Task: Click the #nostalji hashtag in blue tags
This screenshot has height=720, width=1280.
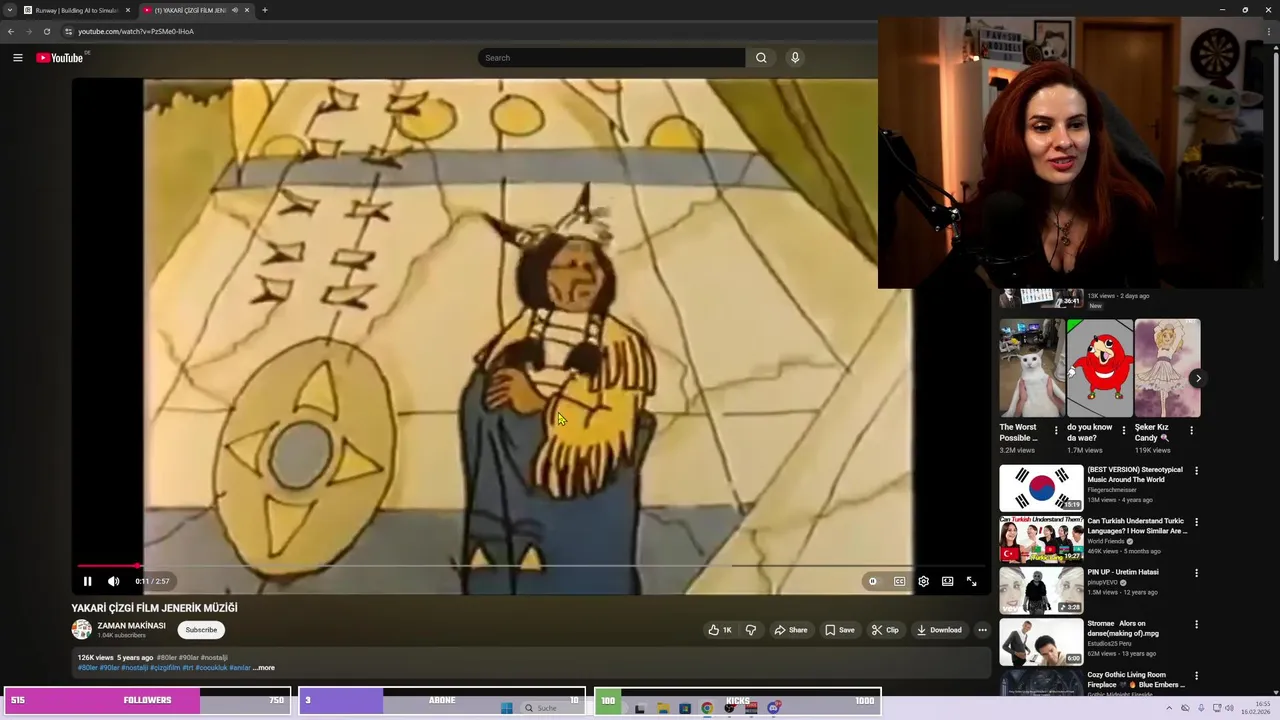Action: pos(134,668)
